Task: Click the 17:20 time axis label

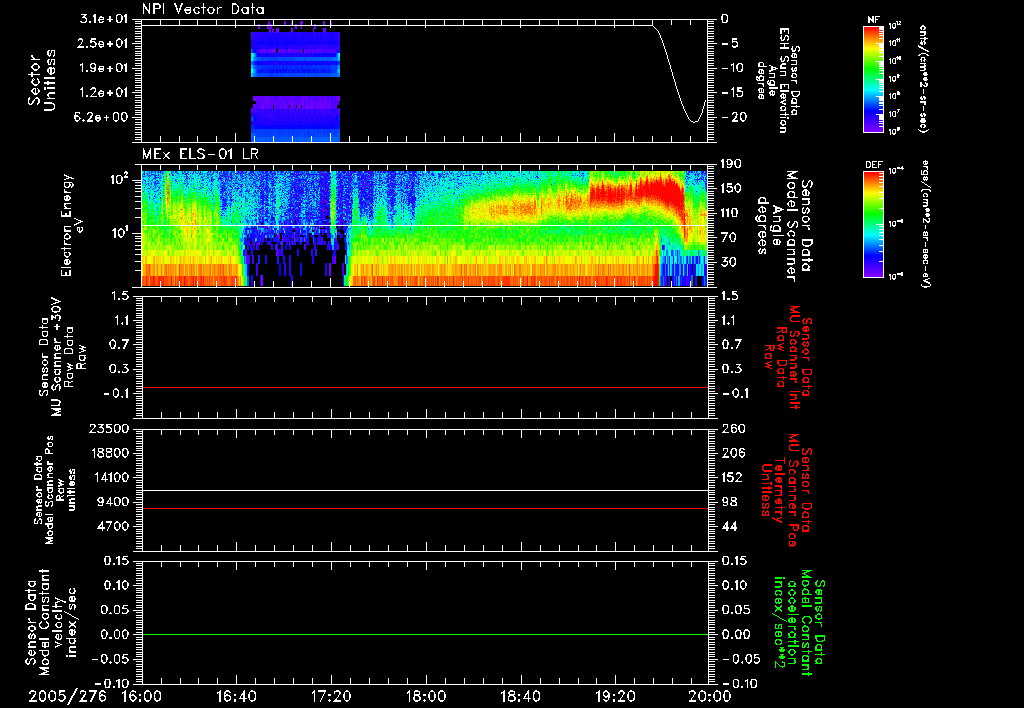Action: tap(331, 696)
